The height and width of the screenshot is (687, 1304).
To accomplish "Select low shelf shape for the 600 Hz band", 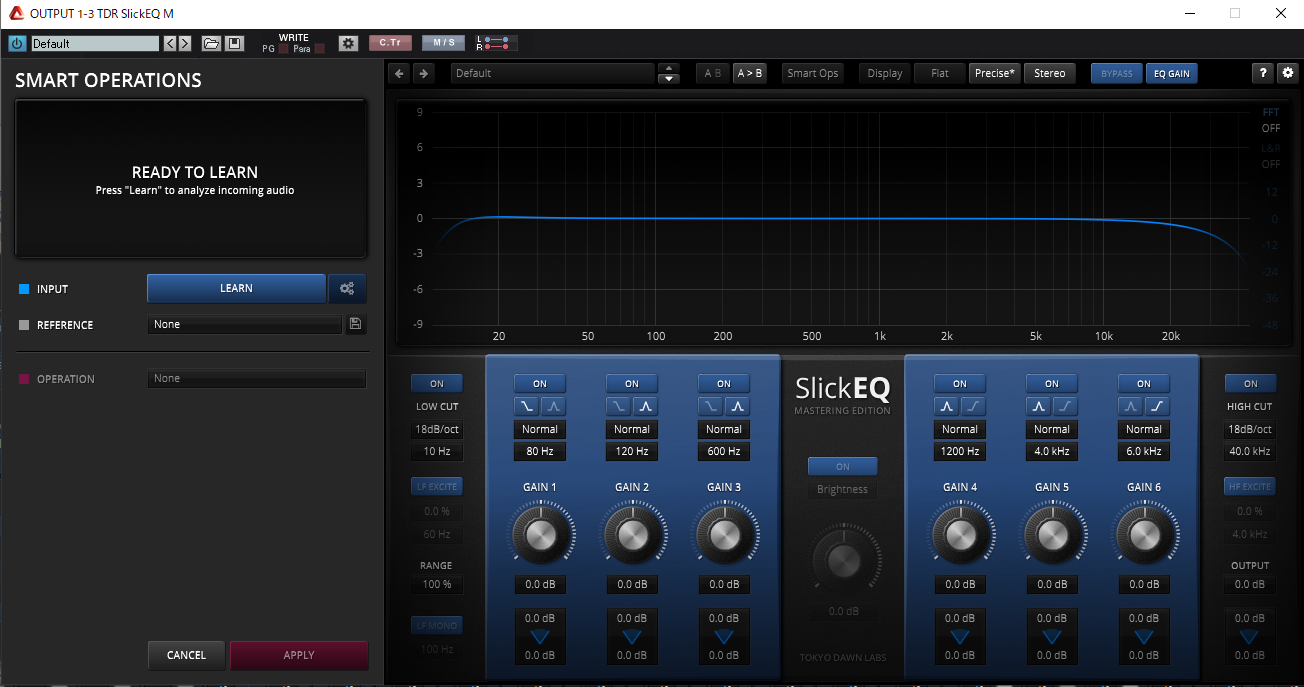I will [x=711, y=407].
